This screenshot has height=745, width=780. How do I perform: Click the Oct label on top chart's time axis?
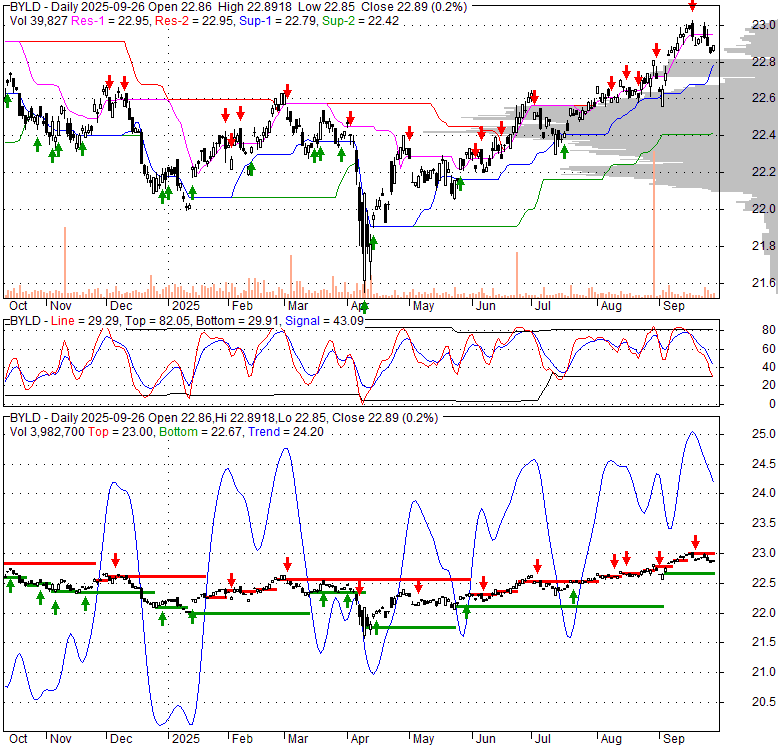point(18,306)
